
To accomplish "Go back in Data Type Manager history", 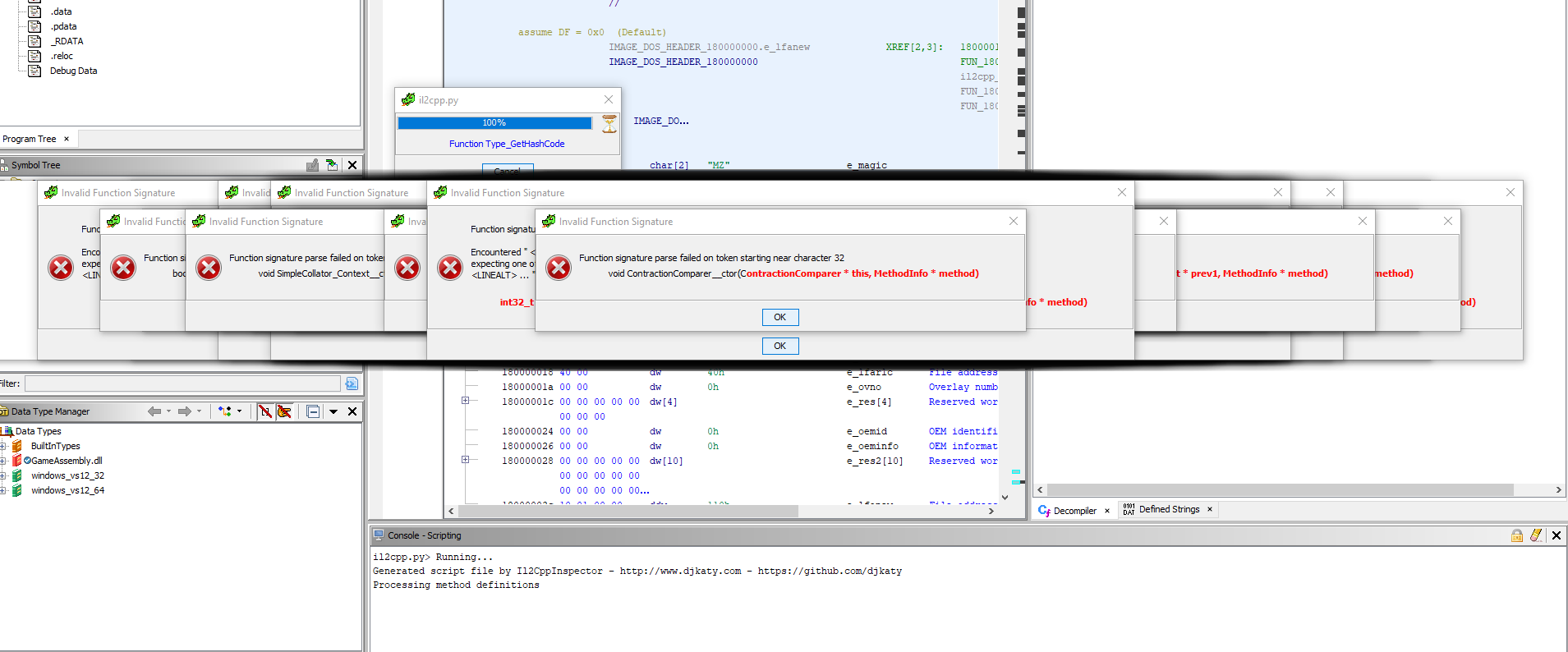I will [154, 411].
